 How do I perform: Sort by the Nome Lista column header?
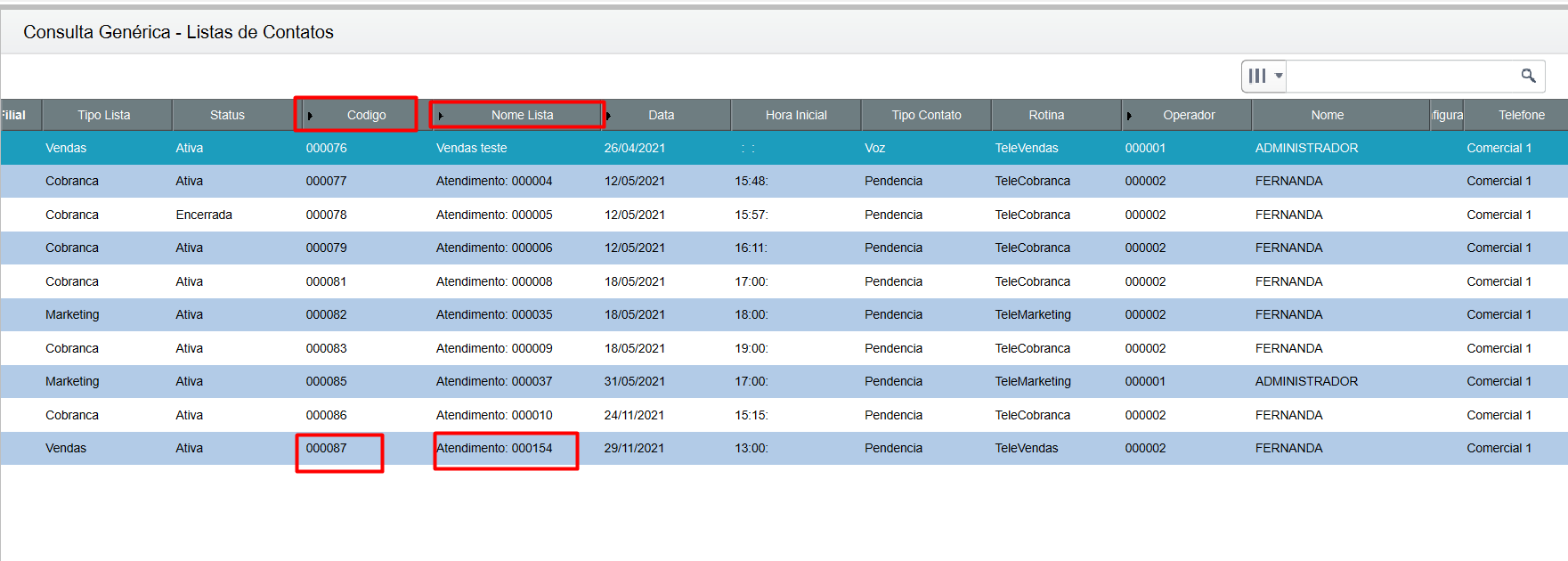click(522, 115)
